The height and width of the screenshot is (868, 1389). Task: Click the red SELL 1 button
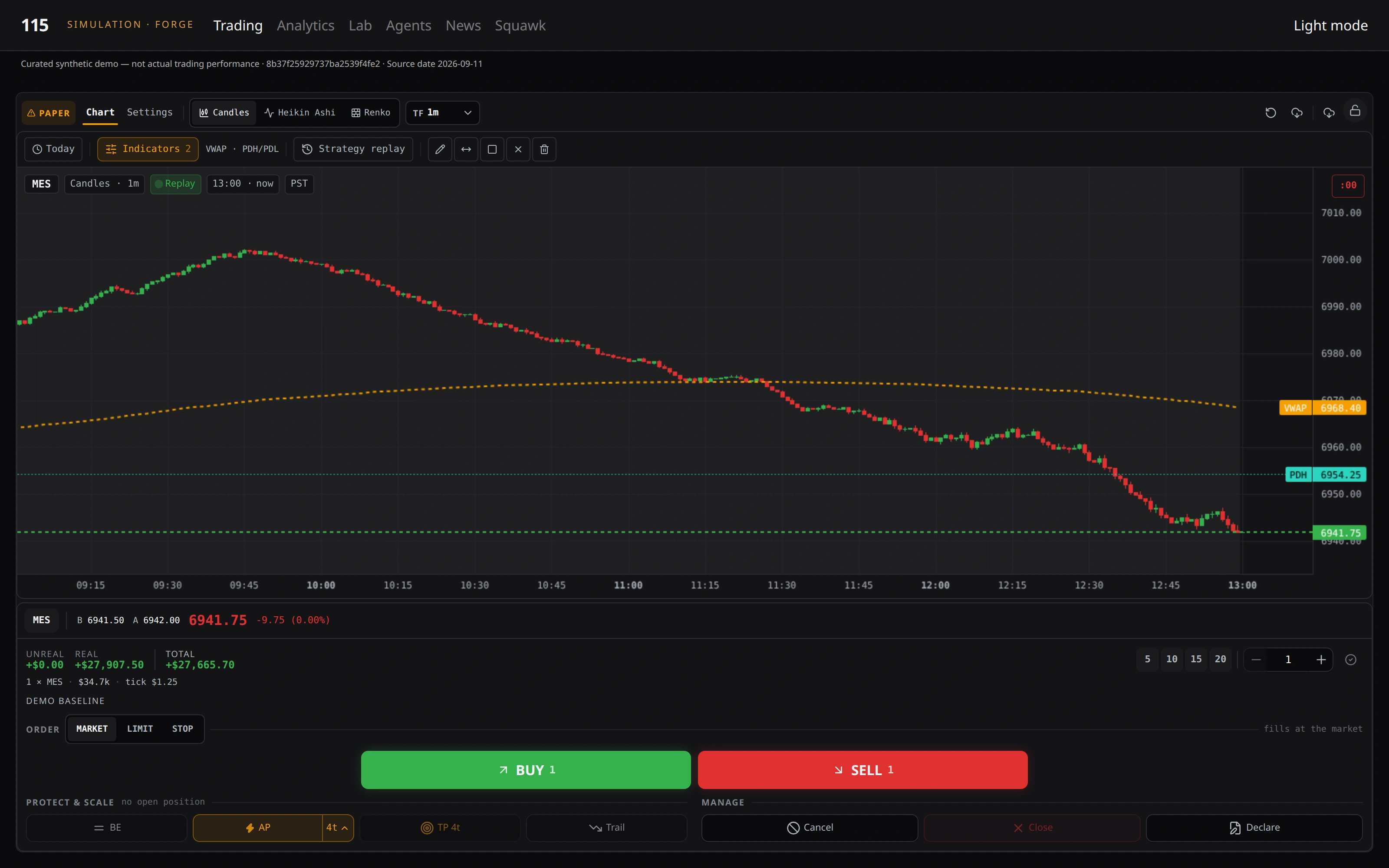pos(862,770)
